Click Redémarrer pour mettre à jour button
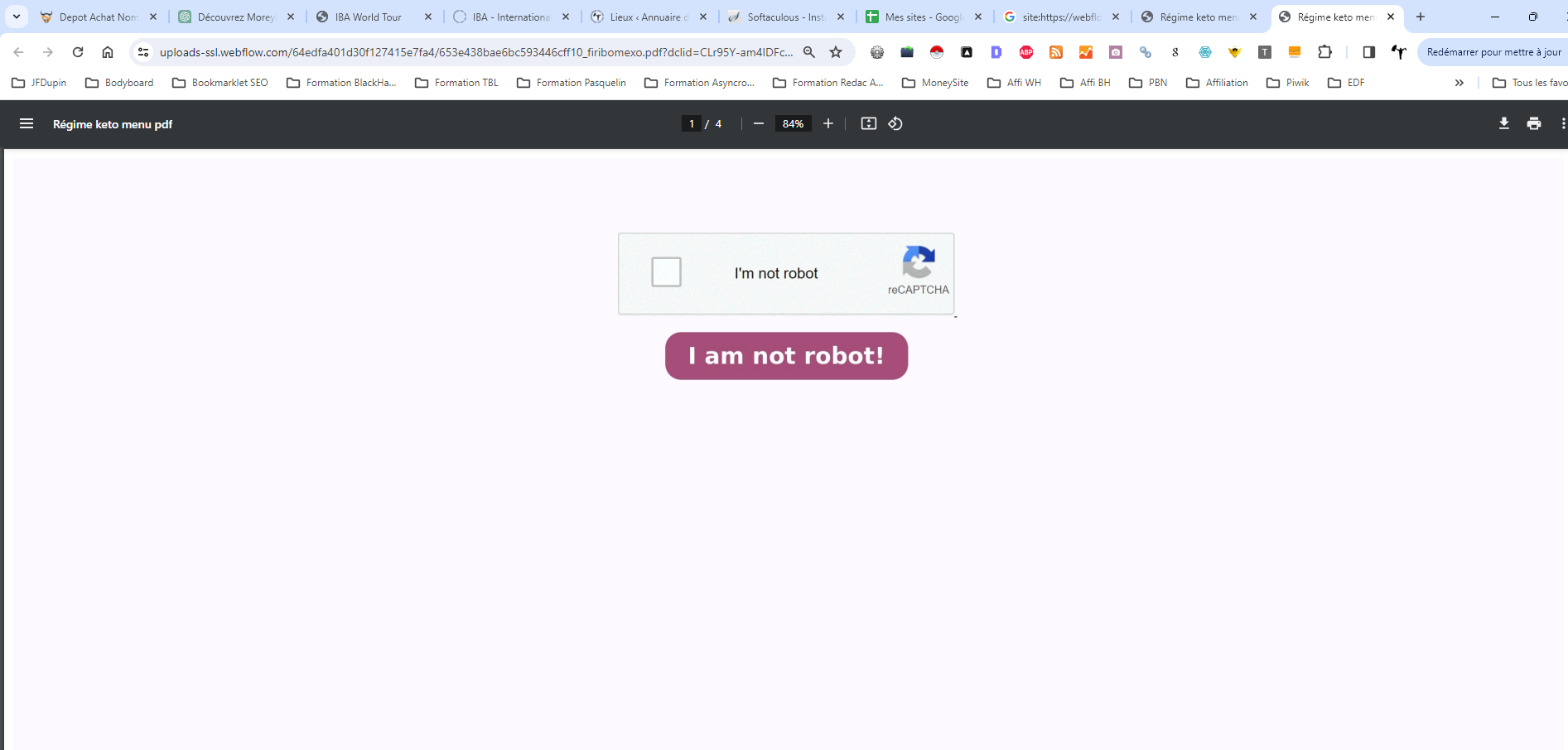This screenshot has width=1568, height=750. coord(1493,52)
